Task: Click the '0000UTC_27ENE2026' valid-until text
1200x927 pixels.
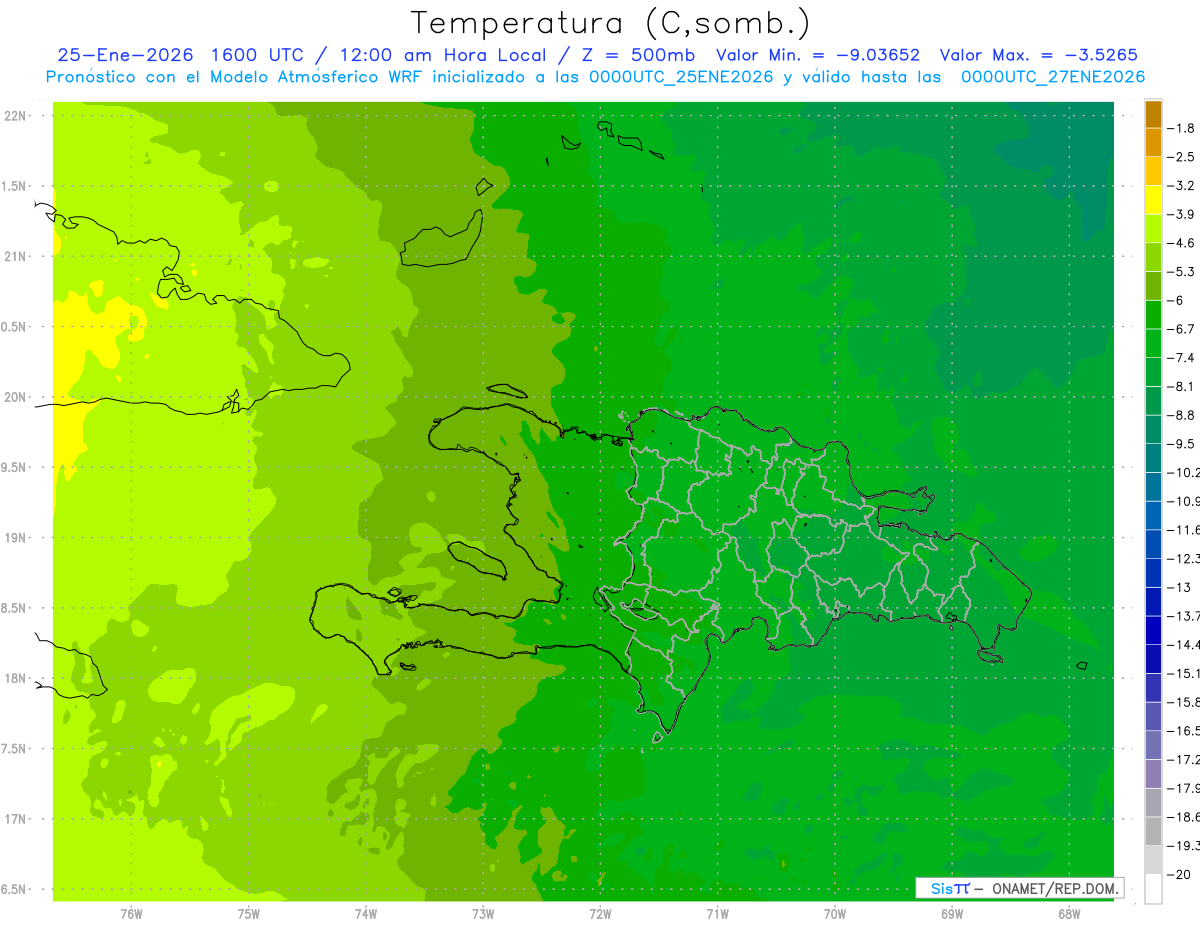Action: tap(1052, 77)
